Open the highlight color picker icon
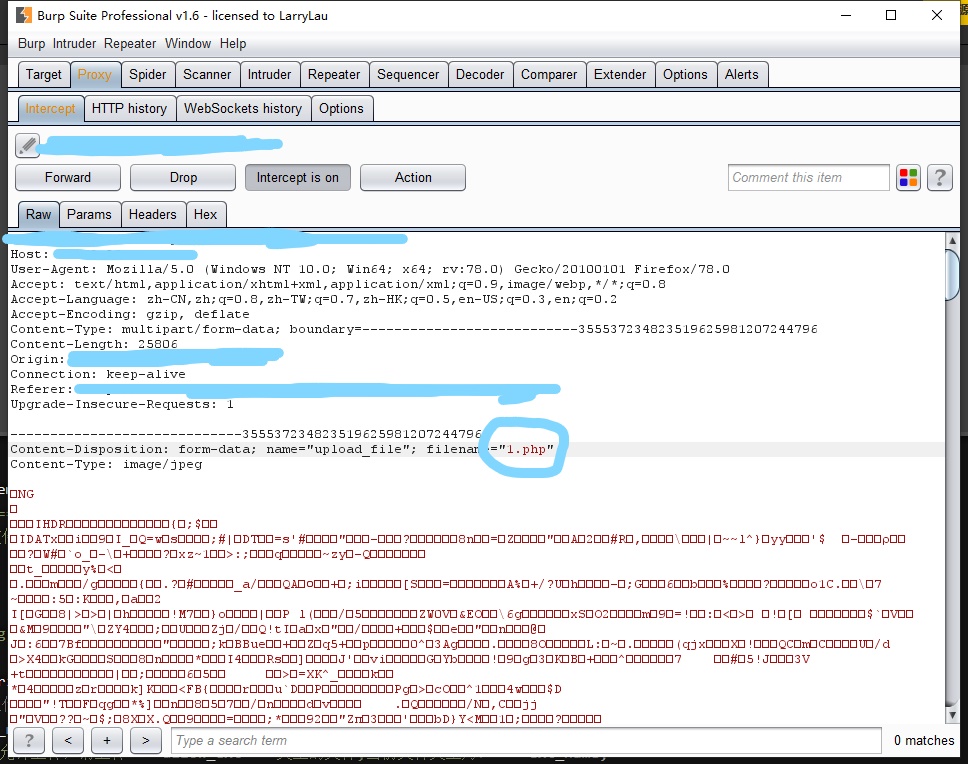The image size is (968, 764). pos(908,178)
